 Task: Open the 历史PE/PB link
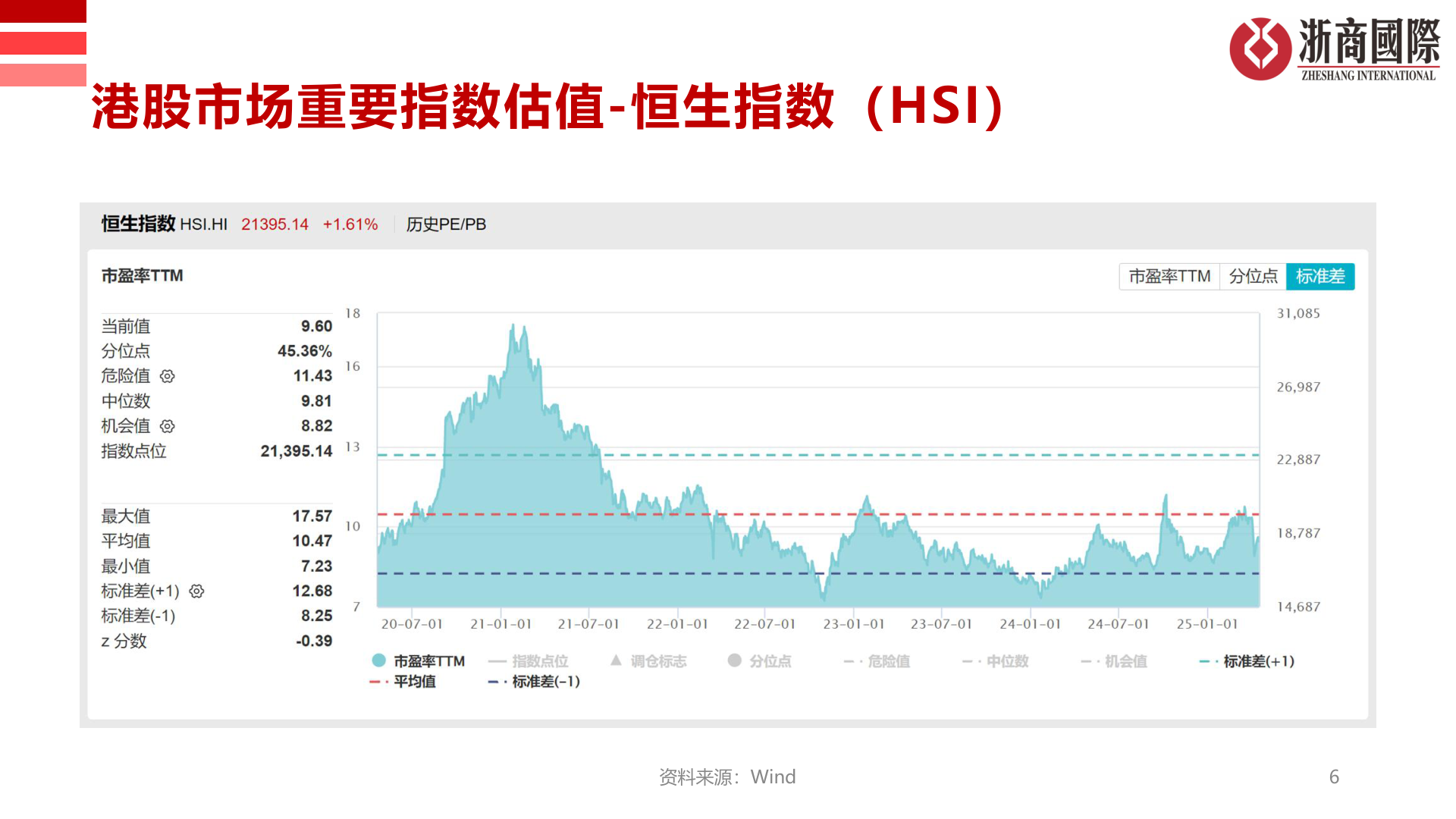pyautogui.click(x=446, y=224)
